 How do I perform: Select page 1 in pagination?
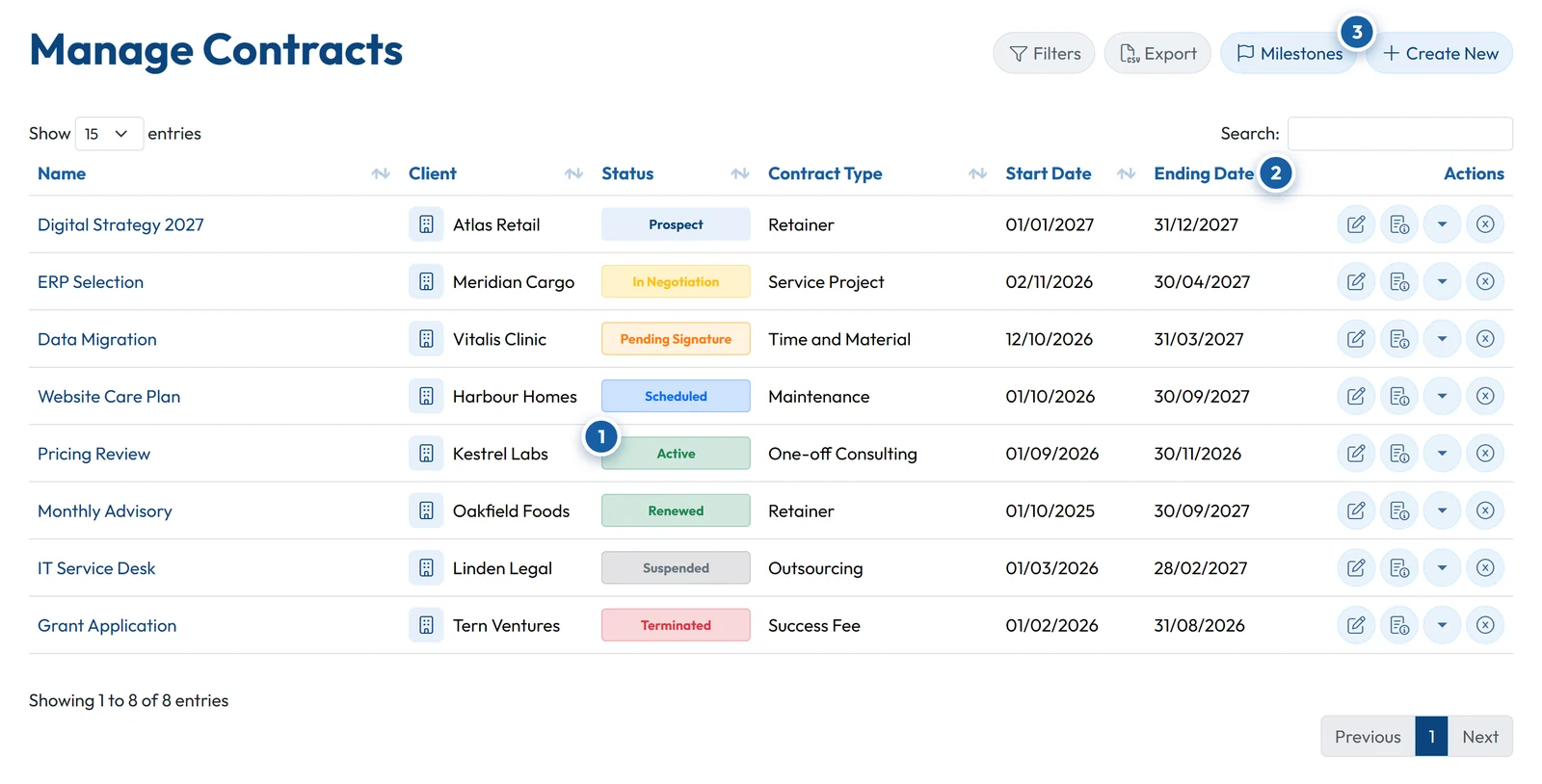[x=1432, y=737]
